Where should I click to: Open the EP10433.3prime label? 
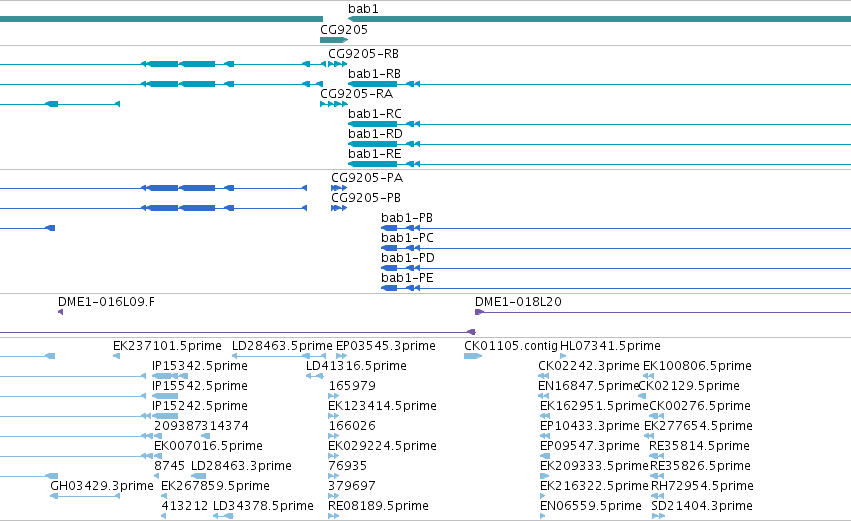tap(590, 427)
